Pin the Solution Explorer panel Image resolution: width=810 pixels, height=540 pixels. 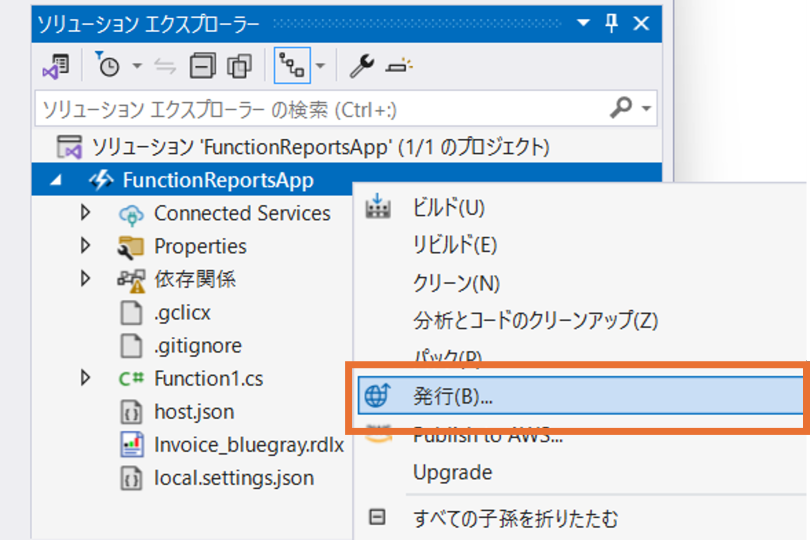tap(612, 23)
